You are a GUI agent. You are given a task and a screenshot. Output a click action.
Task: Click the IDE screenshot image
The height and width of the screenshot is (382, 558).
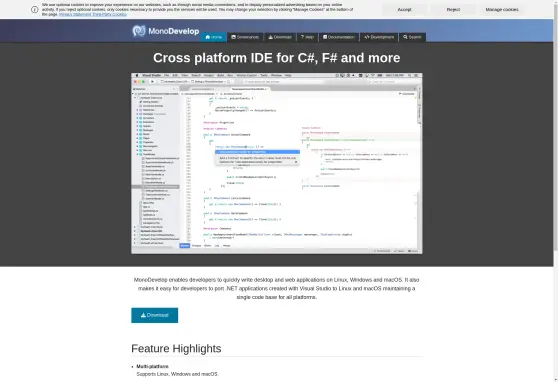coord(277,163)
